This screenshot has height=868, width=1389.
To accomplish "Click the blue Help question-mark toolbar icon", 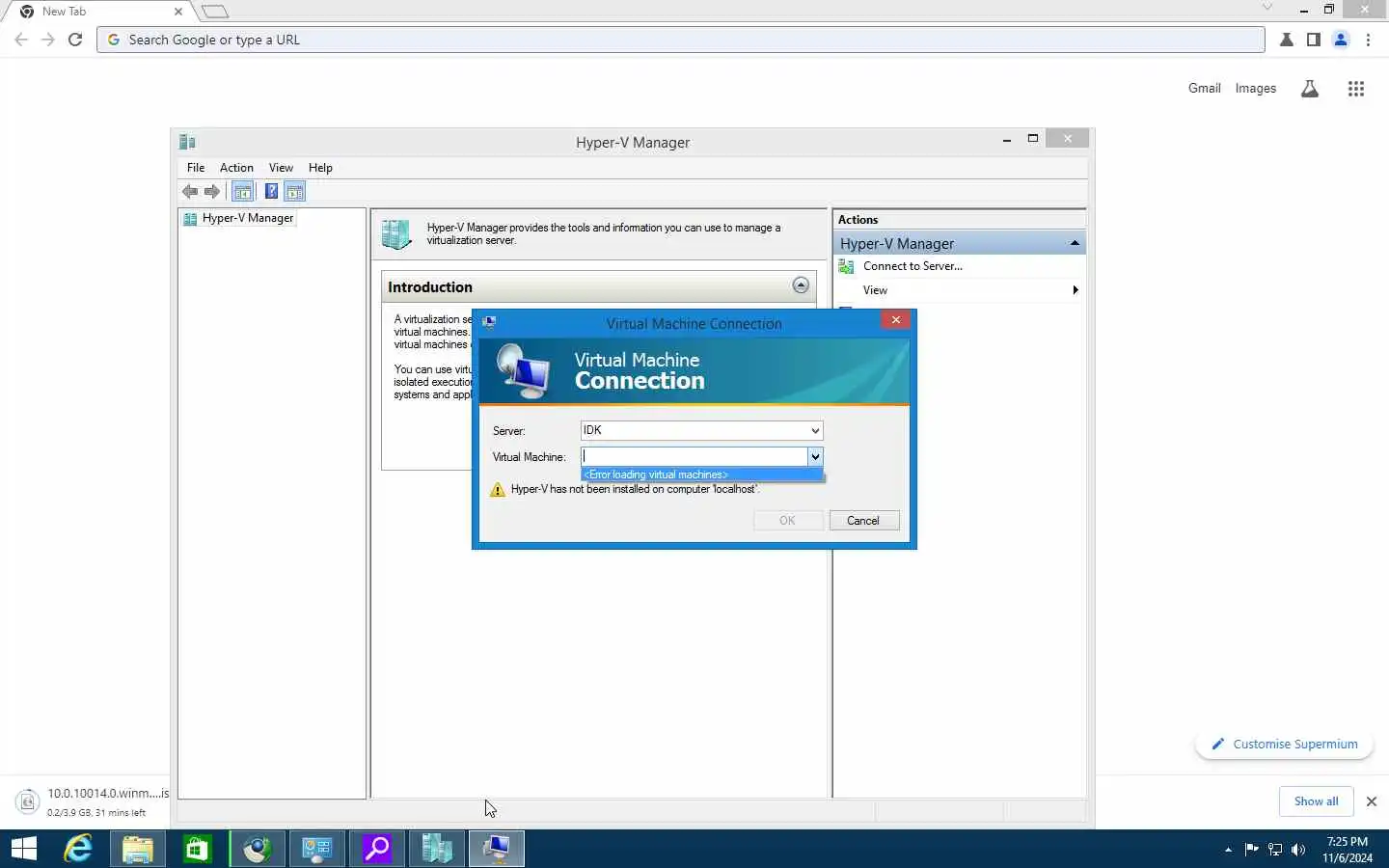I will 271,192.
